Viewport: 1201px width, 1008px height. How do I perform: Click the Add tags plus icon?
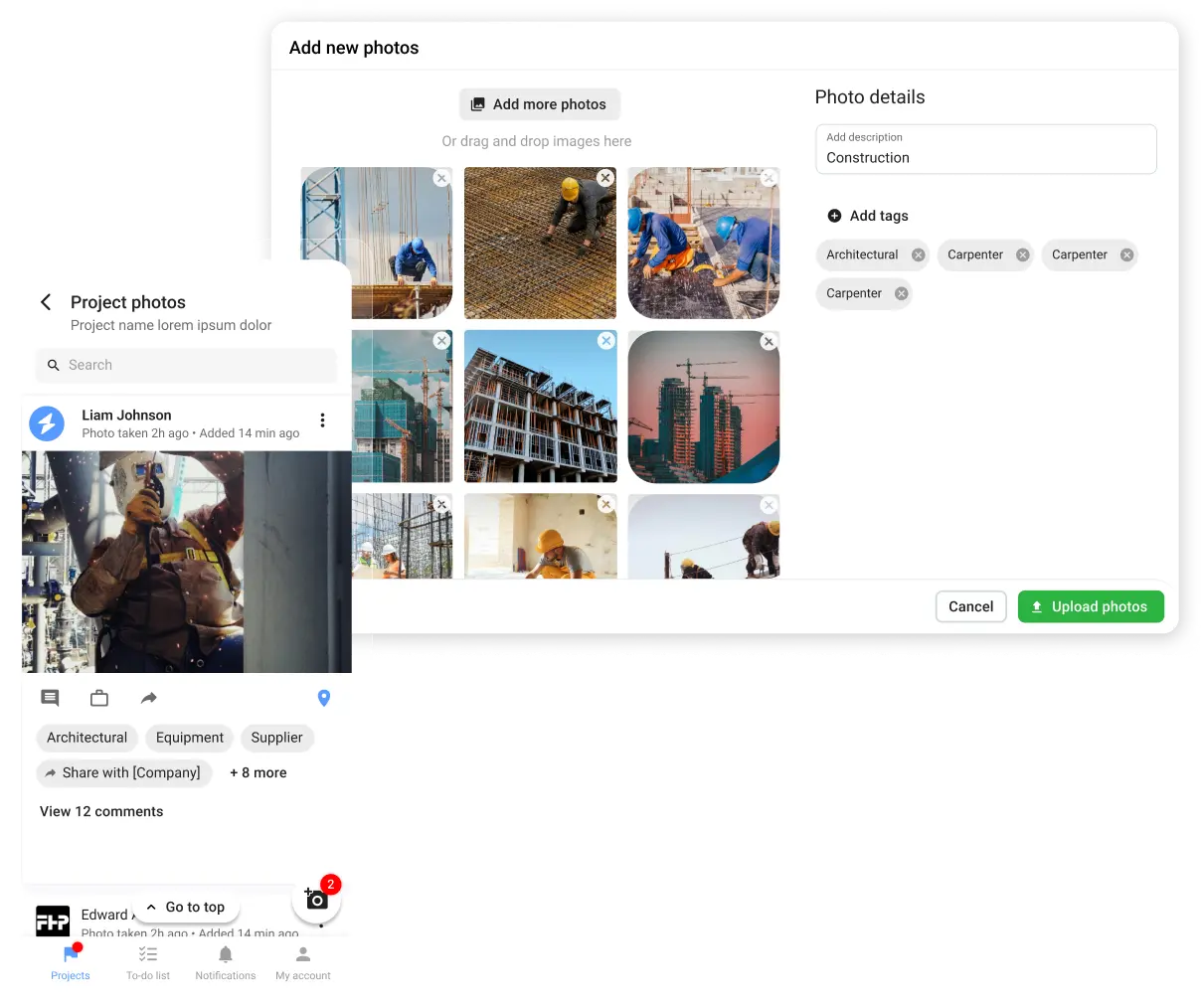tap(834, 216)
